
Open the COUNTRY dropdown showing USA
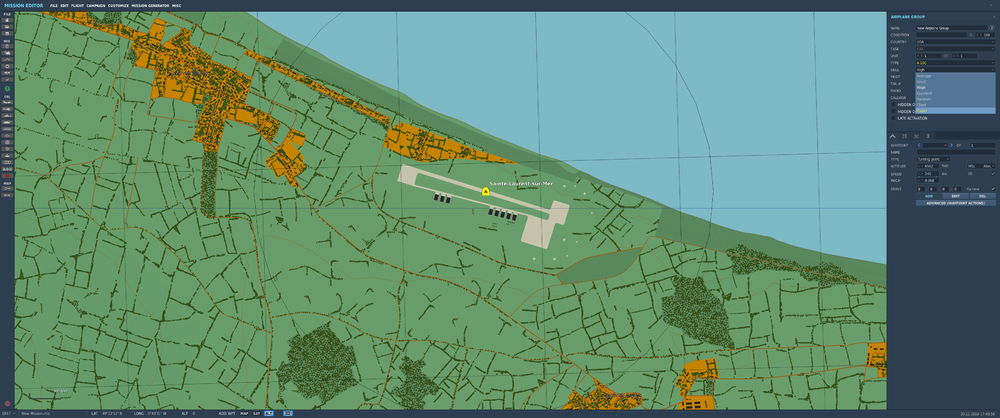955,41
